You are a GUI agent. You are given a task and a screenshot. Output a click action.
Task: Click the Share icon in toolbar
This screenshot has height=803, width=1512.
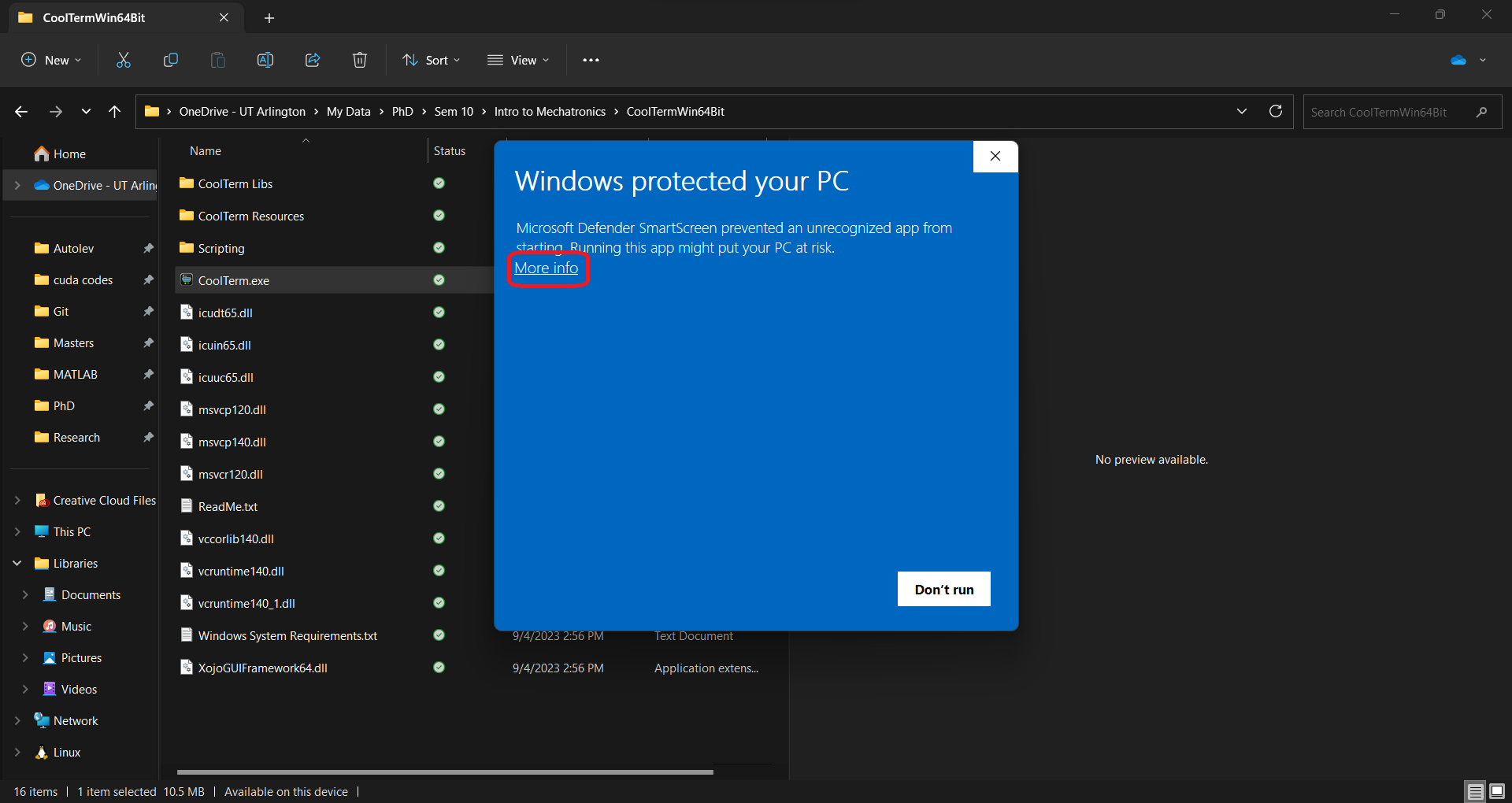313,60
